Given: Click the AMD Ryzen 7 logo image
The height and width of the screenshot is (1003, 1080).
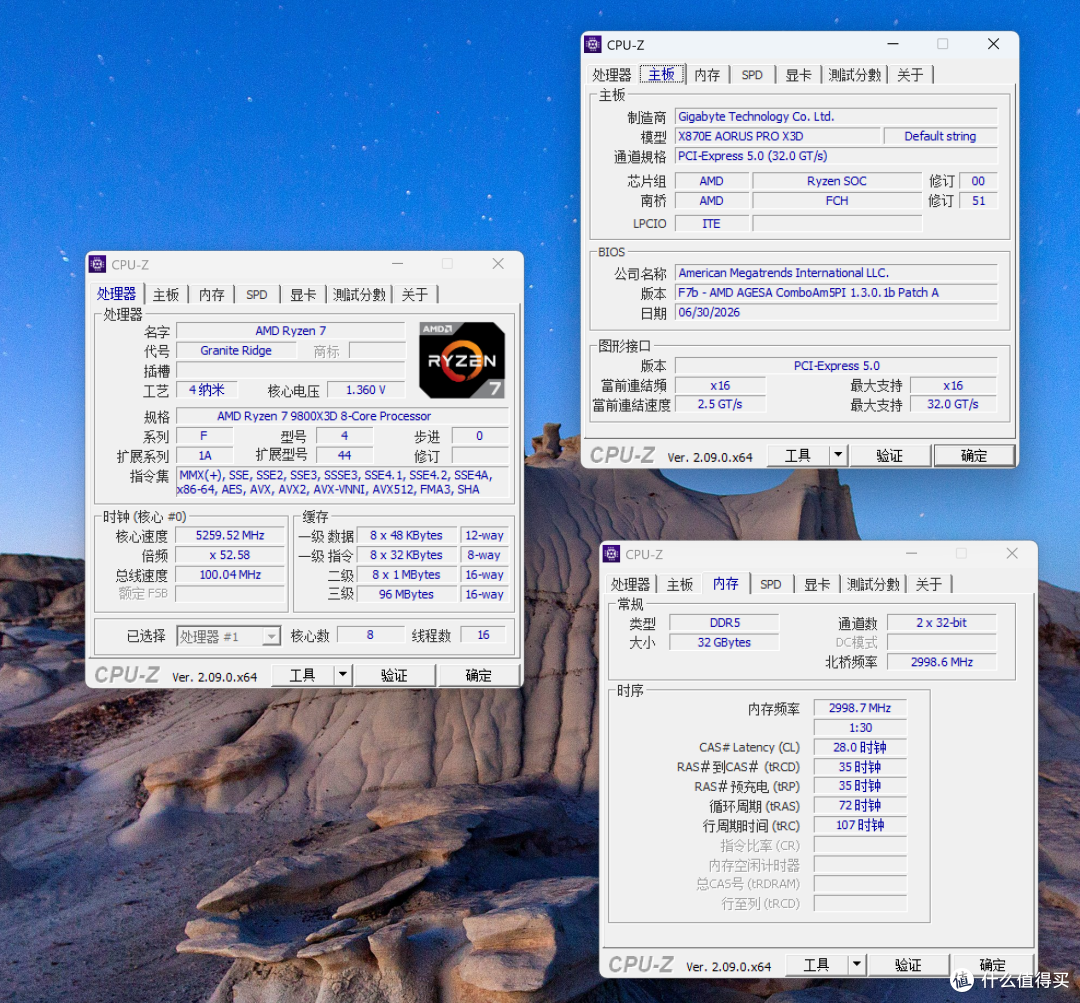Looking at the screenshot, I should click(462, 360).
